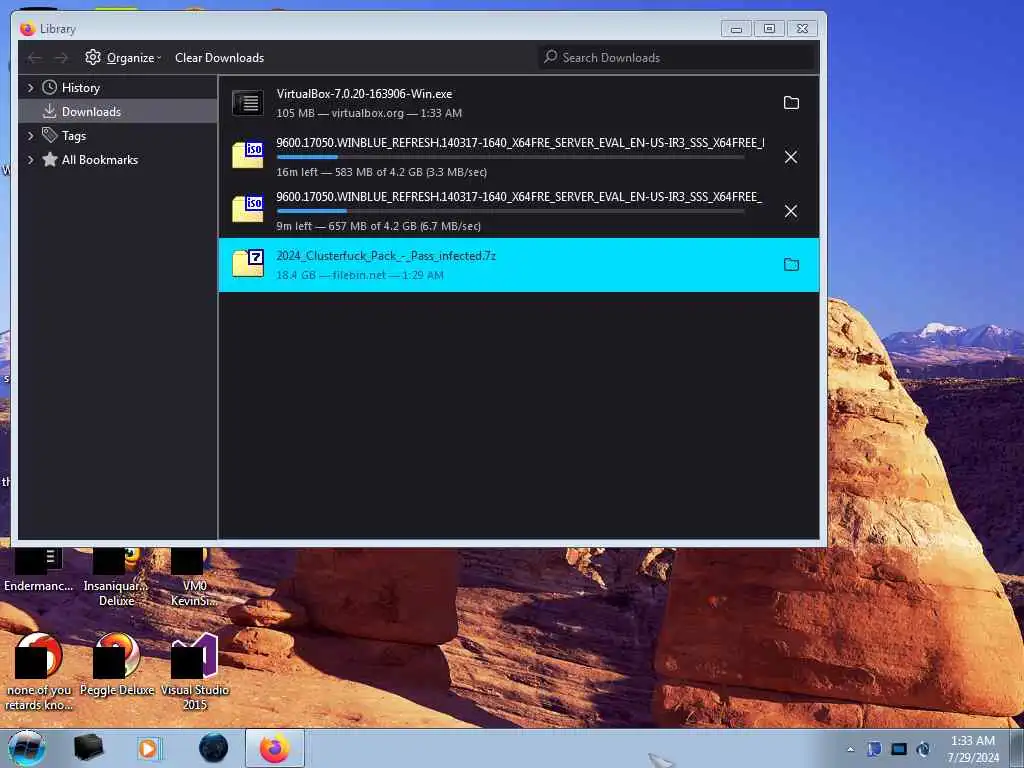Open the dark globe taskbar icon
Viewport: 1024px width, 768px height.
pyautogui.click(x=214, y=748)
